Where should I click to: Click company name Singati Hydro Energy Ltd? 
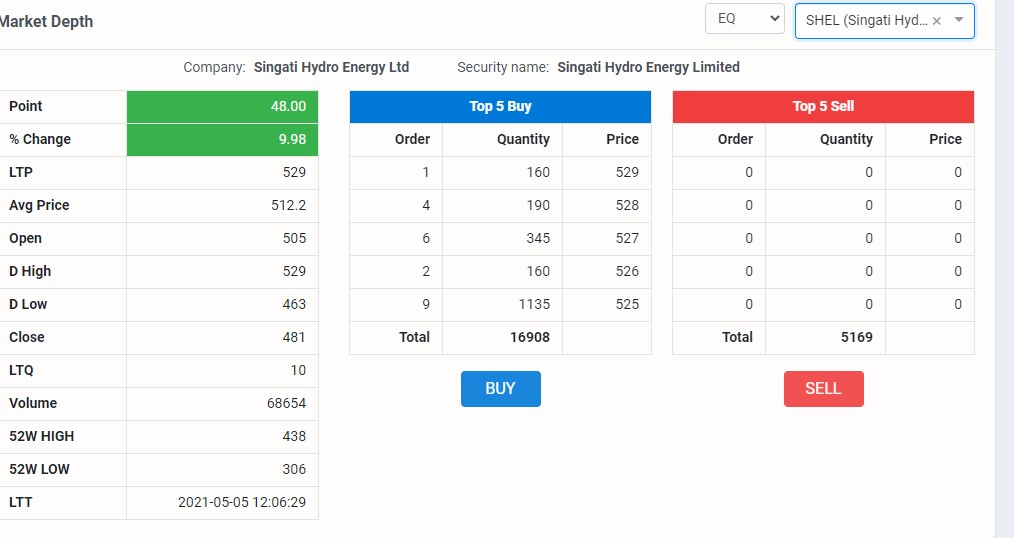(x=331, y=67)
